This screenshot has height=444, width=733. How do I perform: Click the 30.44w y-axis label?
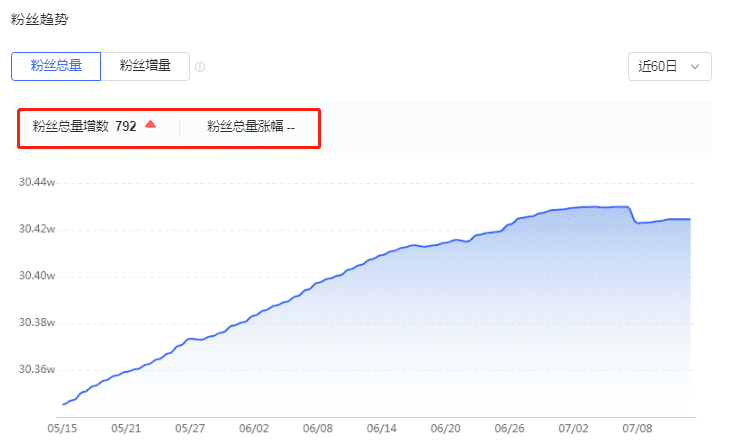click(x=36, y=182)
